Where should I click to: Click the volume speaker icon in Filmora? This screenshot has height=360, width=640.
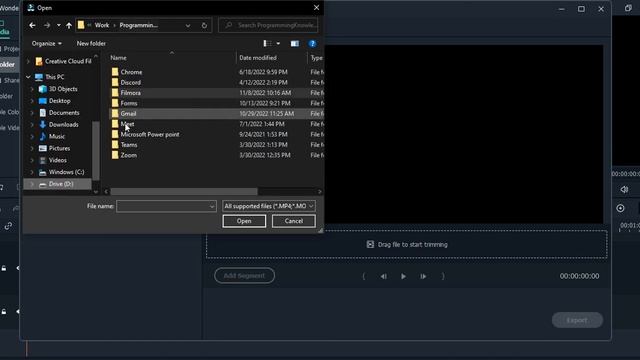pos(624,189)
